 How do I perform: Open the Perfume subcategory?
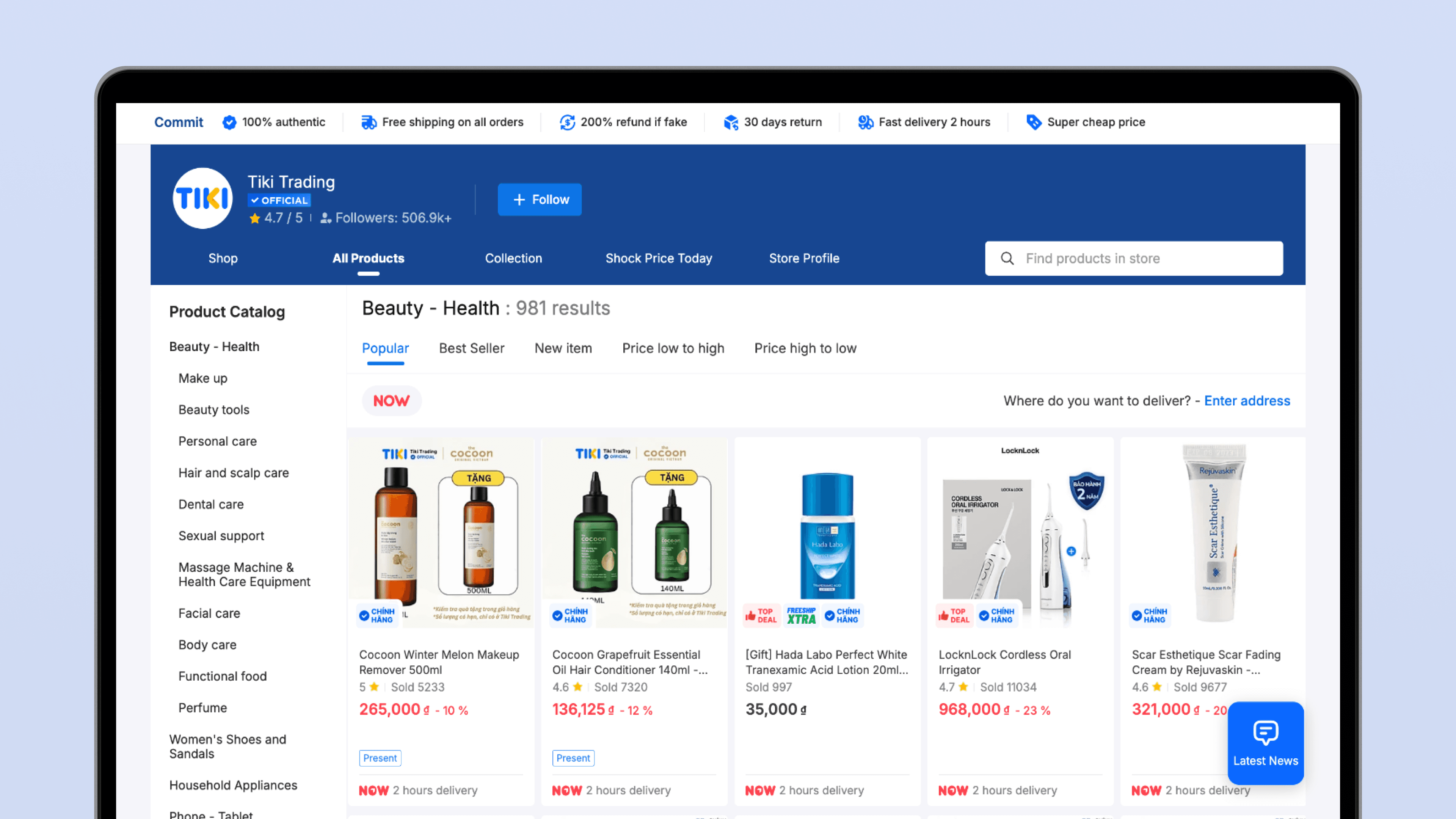[x=202, y=708]
